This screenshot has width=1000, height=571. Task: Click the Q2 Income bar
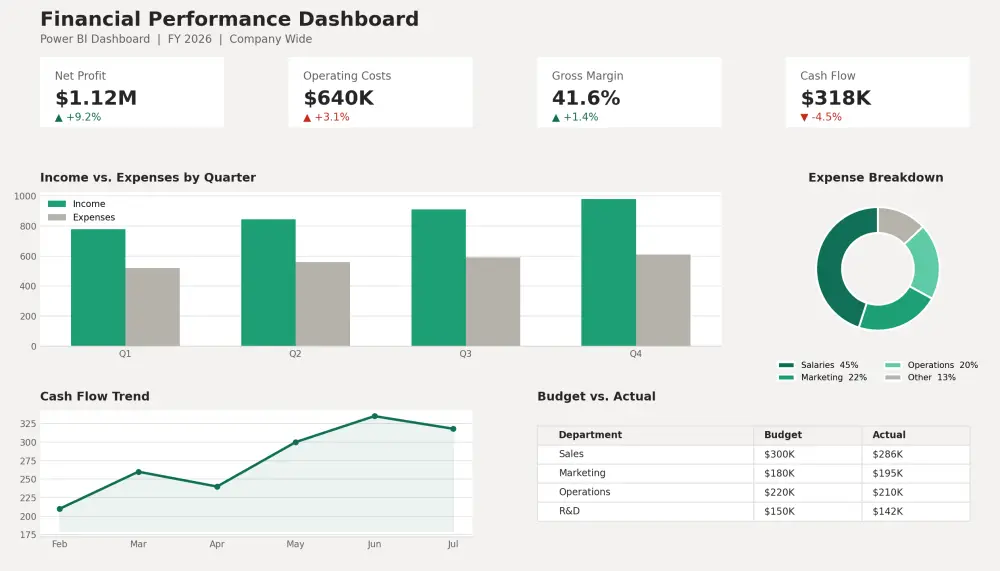click(268, 283)
